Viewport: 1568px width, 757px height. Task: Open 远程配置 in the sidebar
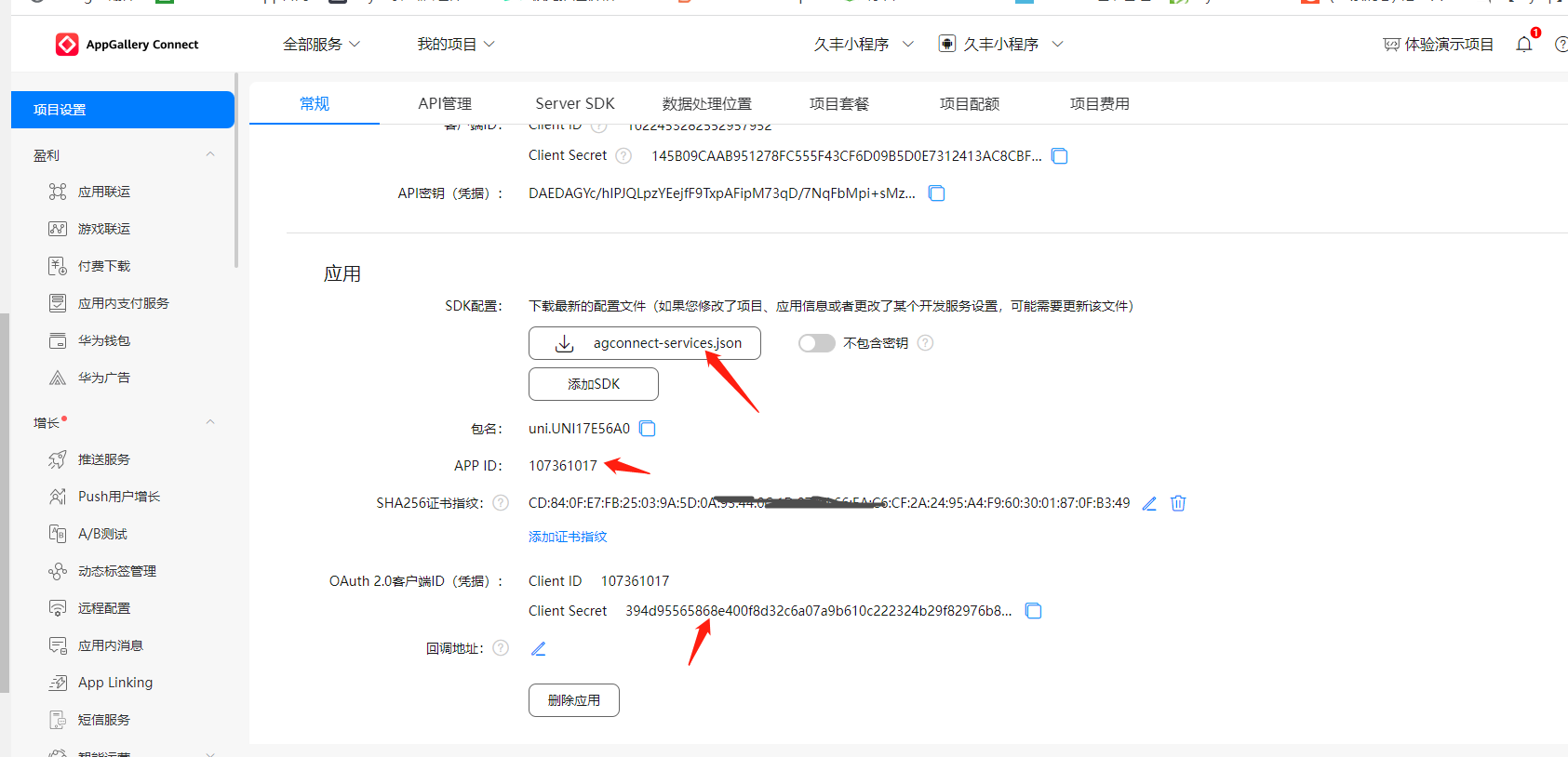[104, 608]
